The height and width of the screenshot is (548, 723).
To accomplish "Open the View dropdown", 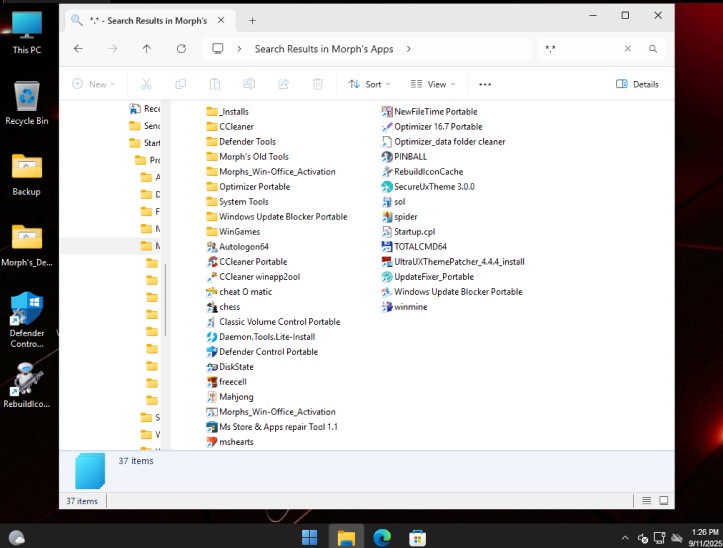I will click(x=433, y=84).
